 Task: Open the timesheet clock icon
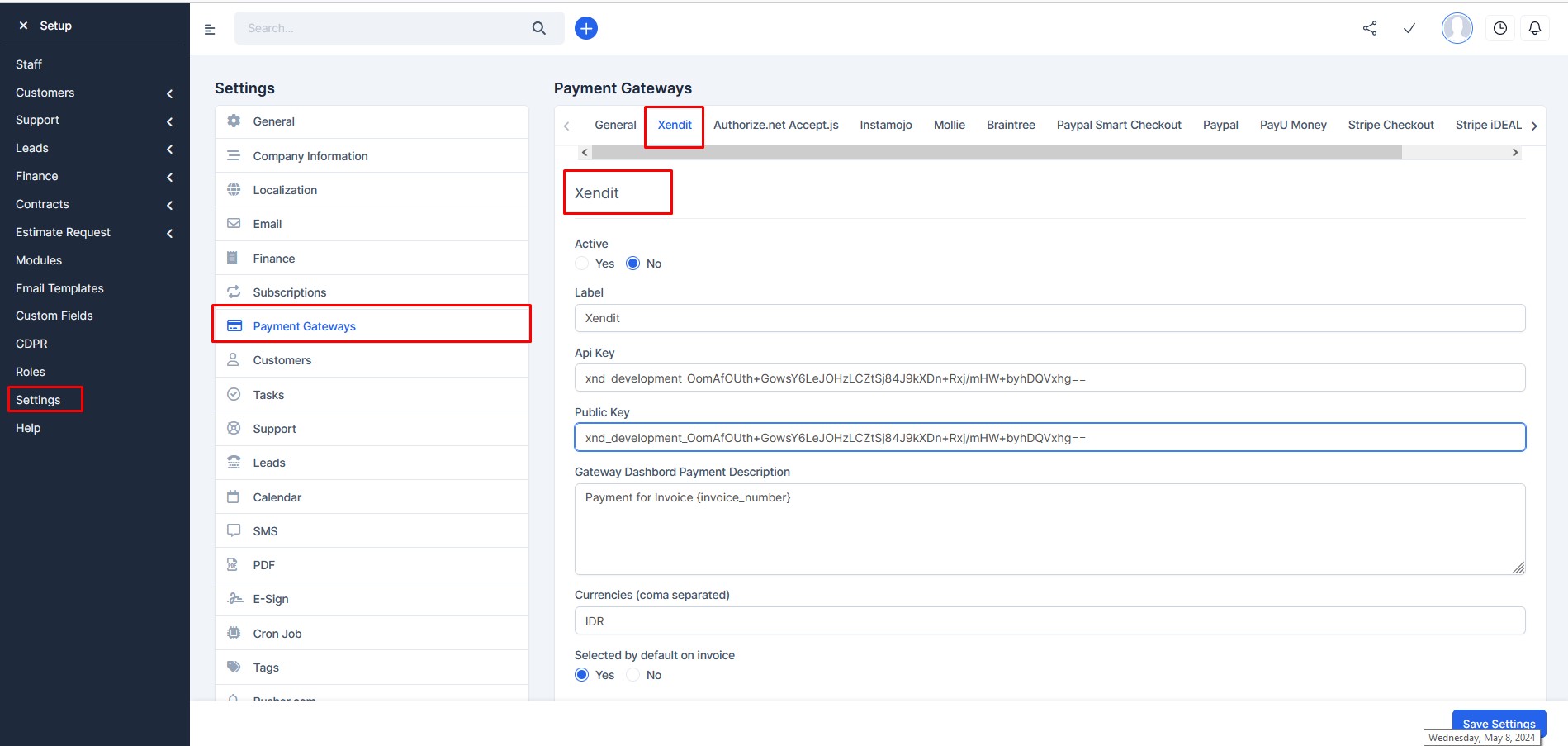1500,28
